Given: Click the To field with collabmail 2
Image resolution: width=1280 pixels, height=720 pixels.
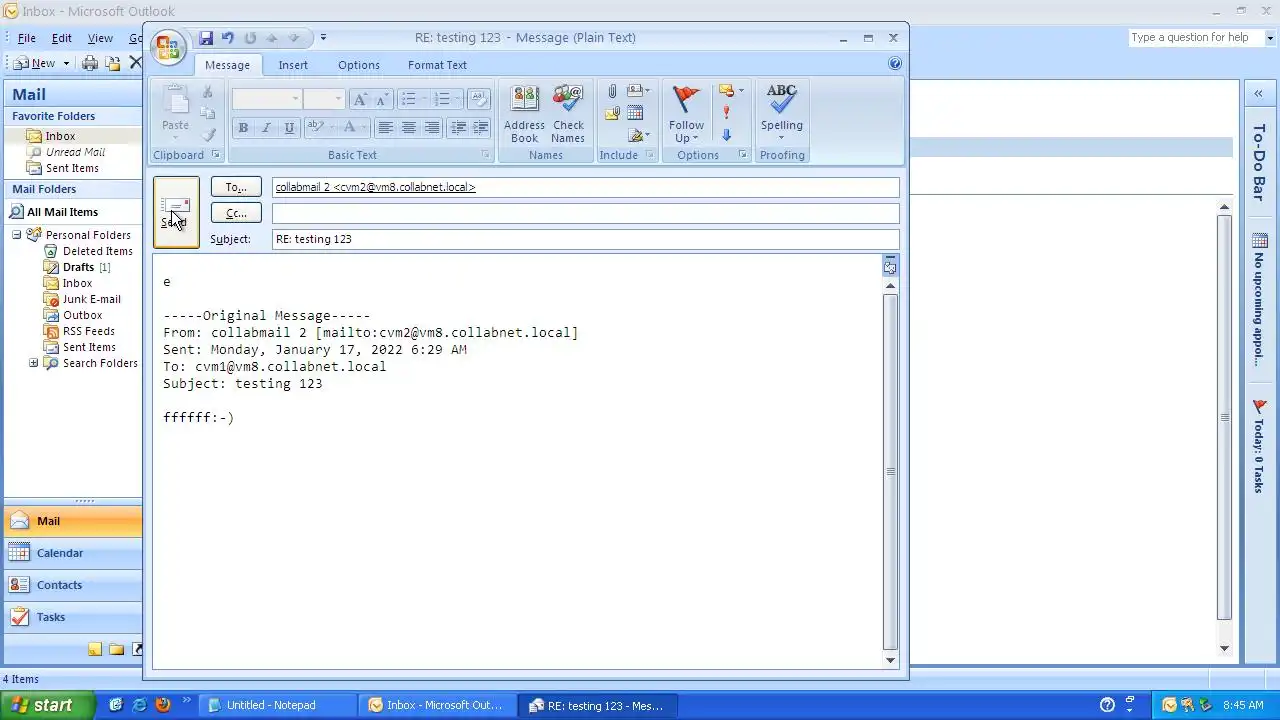Looking at the screenshot, I should [585, 187].
